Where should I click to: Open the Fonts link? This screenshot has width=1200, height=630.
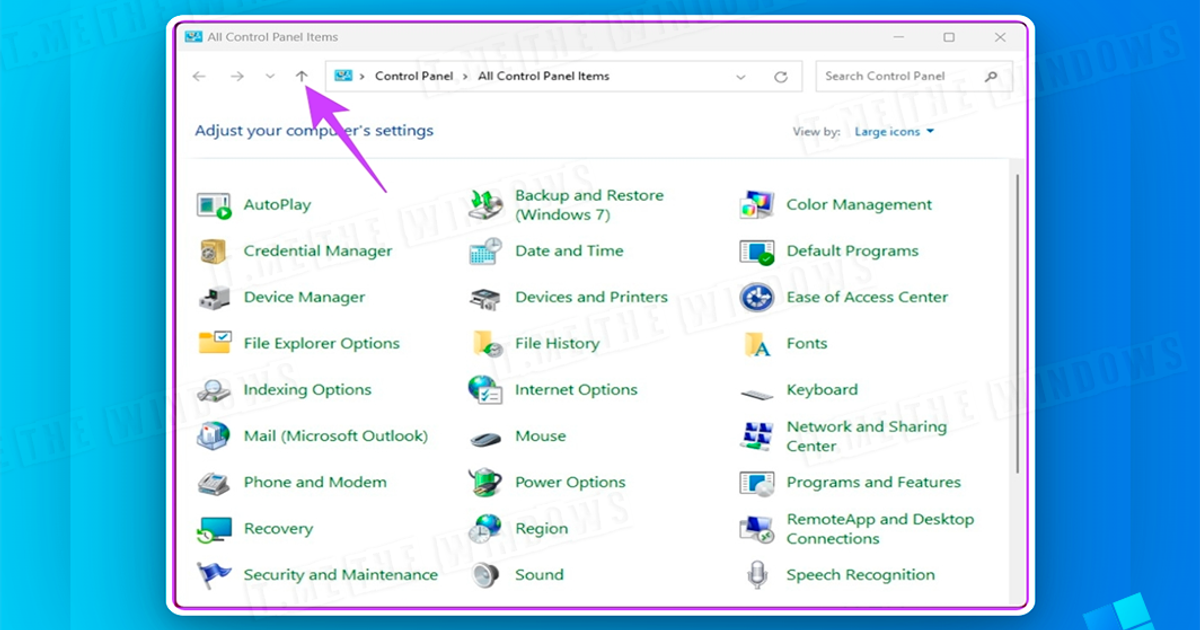(x=807, y=343)
